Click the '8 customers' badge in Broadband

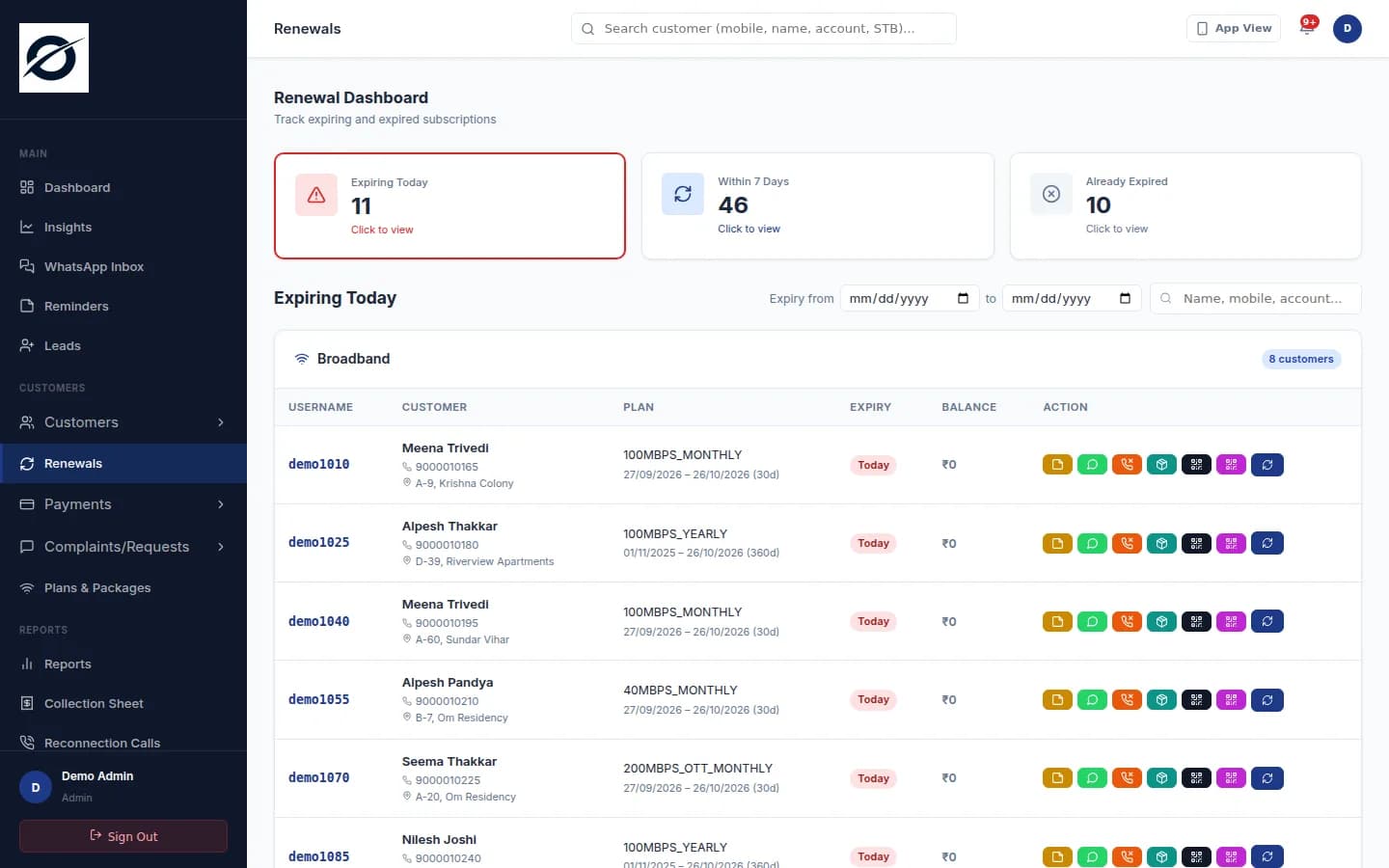click(1301, 359)
